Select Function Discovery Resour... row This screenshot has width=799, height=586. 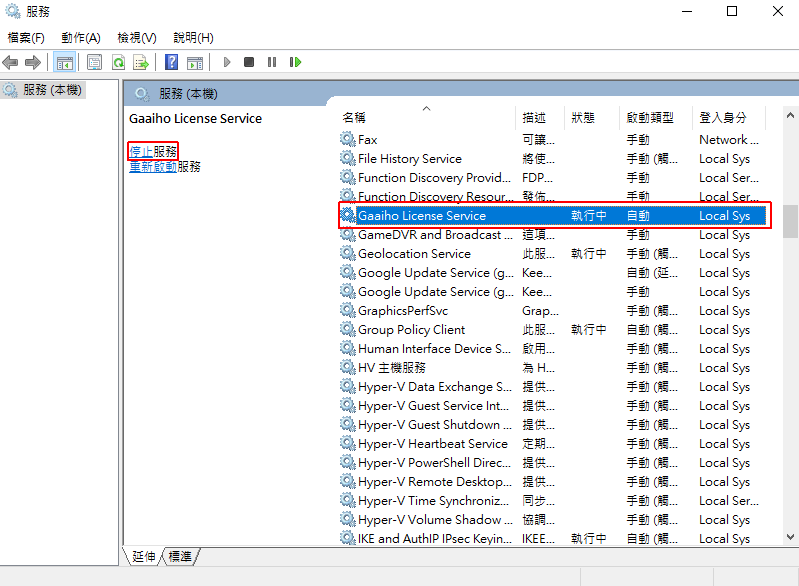tap(552, 196)
